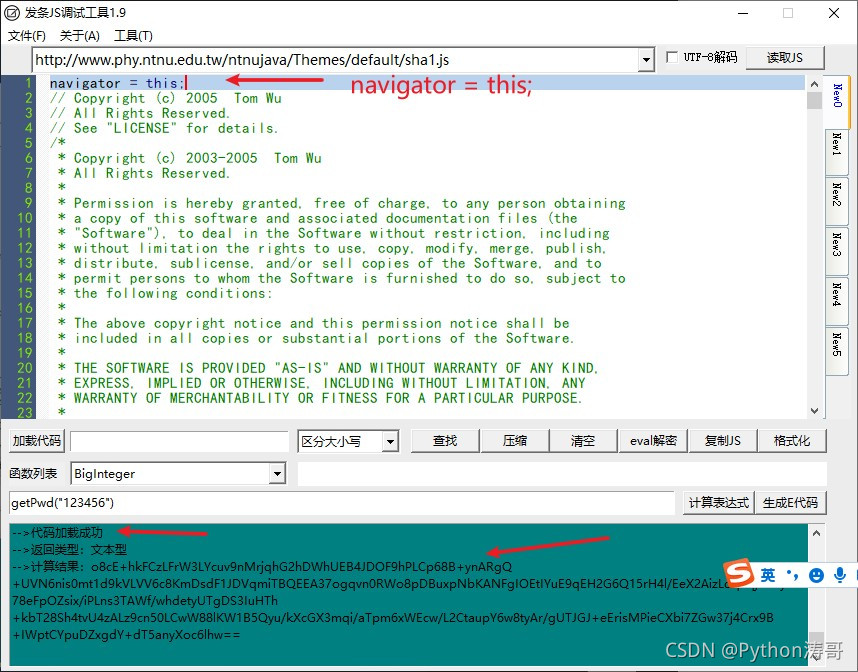Toggle the UTF-8解码 checkbox
This screenshot has height=672, width=858.
pyautogui.click(x=672, y=57)
